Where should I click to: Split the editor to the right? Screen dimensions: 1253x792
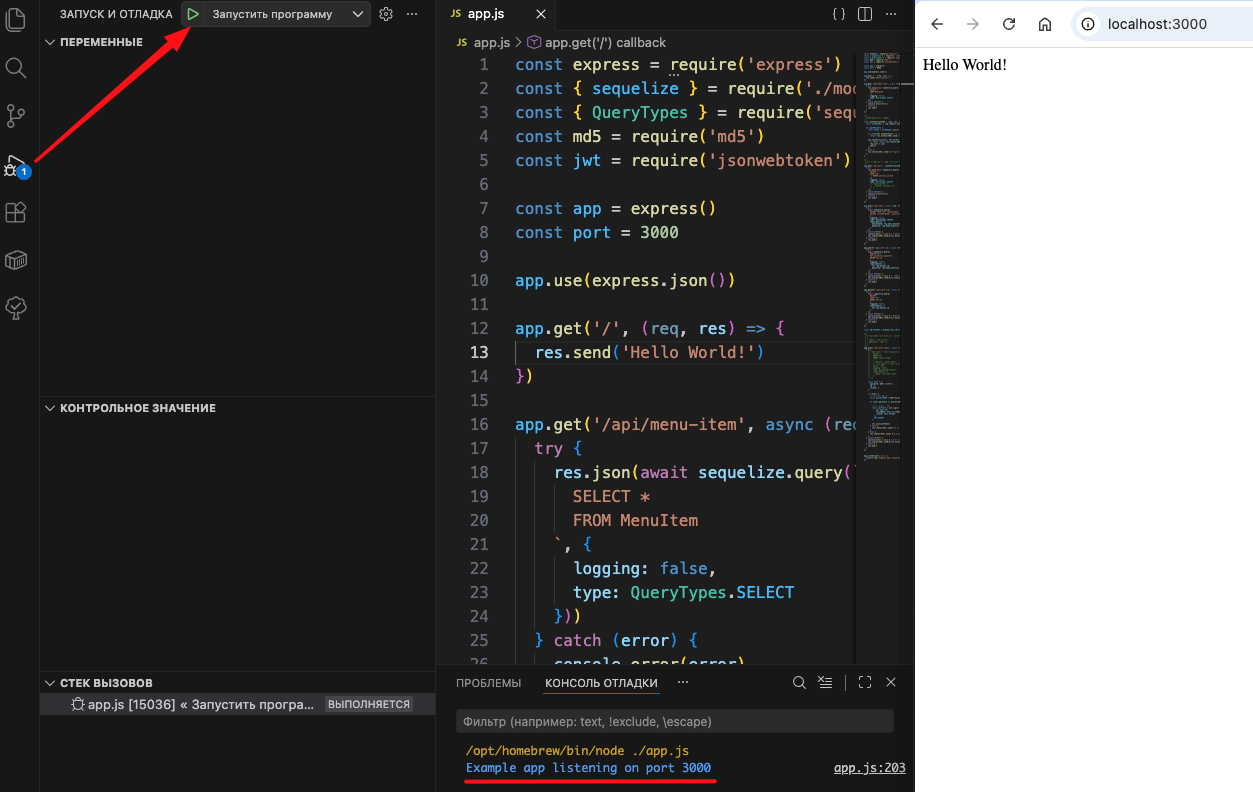865,14
